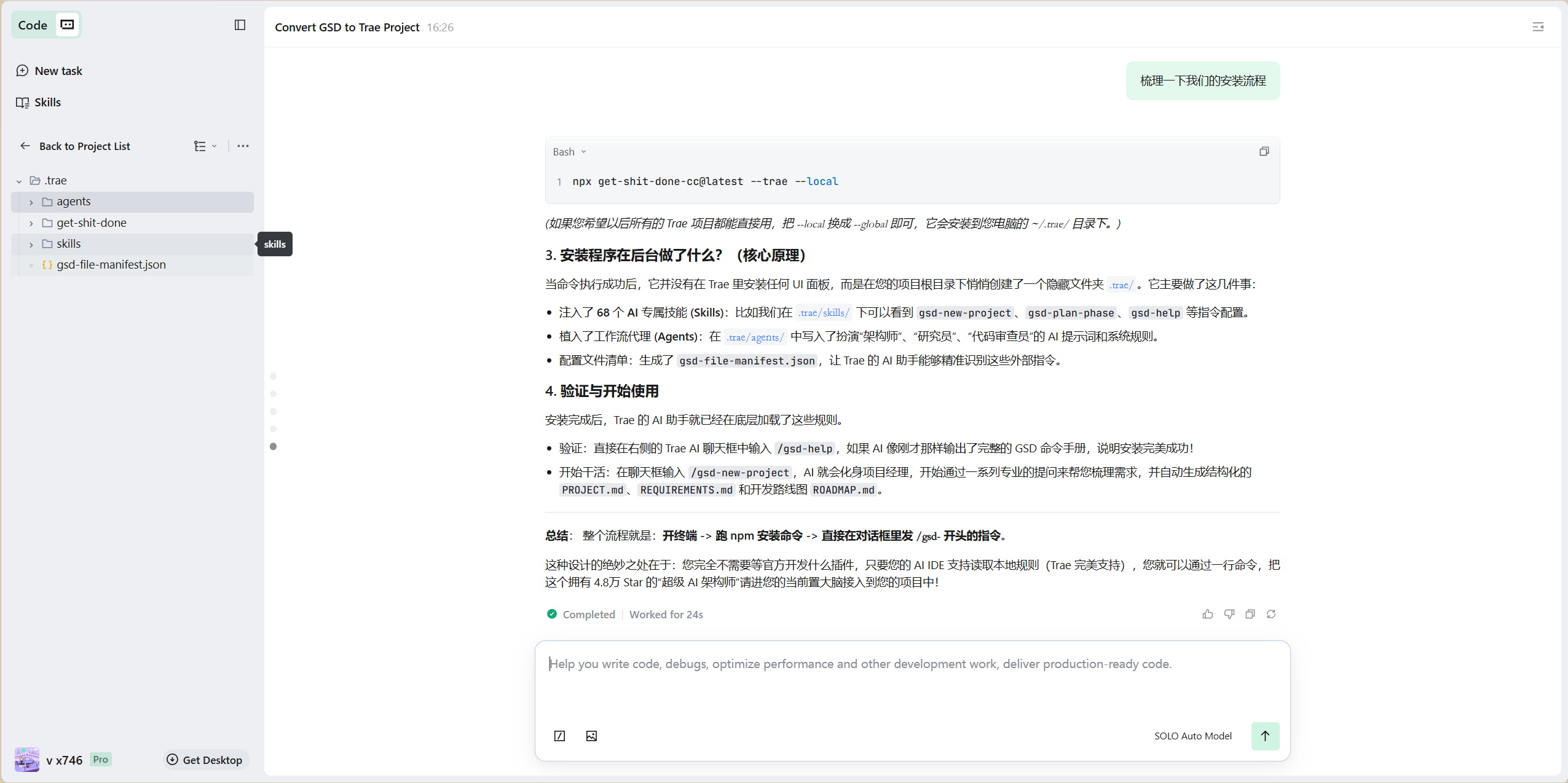This screenshot has width=1568, height=783.
Task: Click the Get Desktop button
Action: [205, 760]
